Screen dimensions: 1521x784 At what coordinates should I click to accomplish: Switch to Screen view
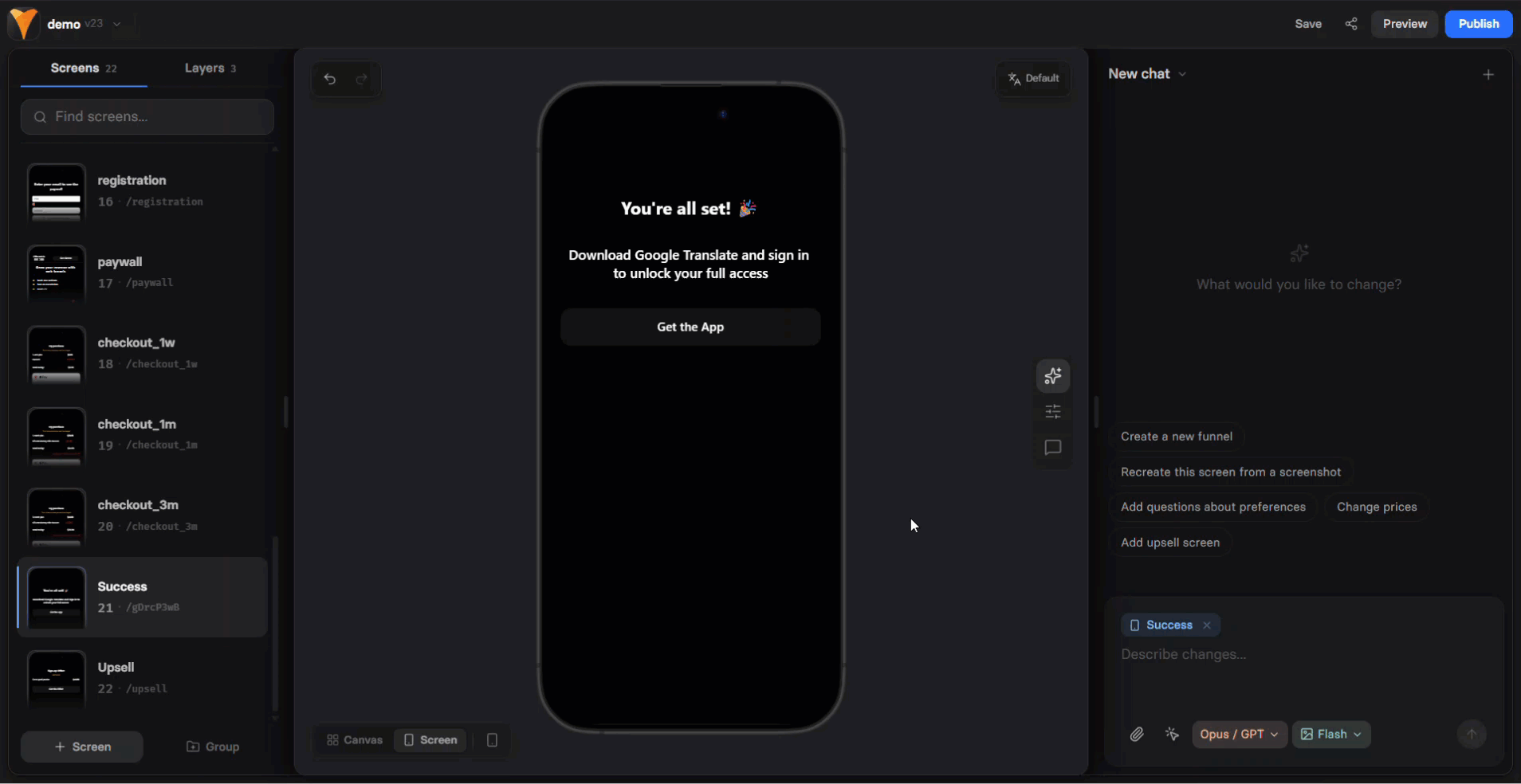click(430, 740)
